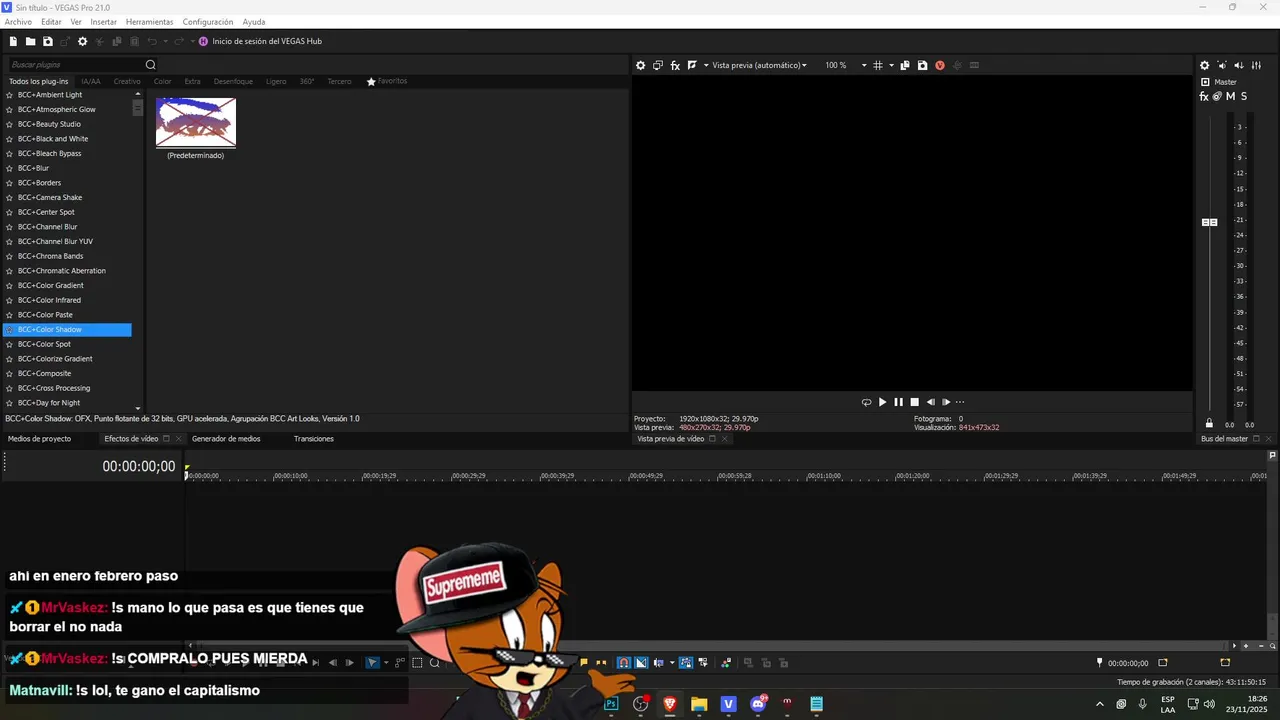Click the Buscar plugins search field
Screen dimensions: 1280x720
coord(75,65)
